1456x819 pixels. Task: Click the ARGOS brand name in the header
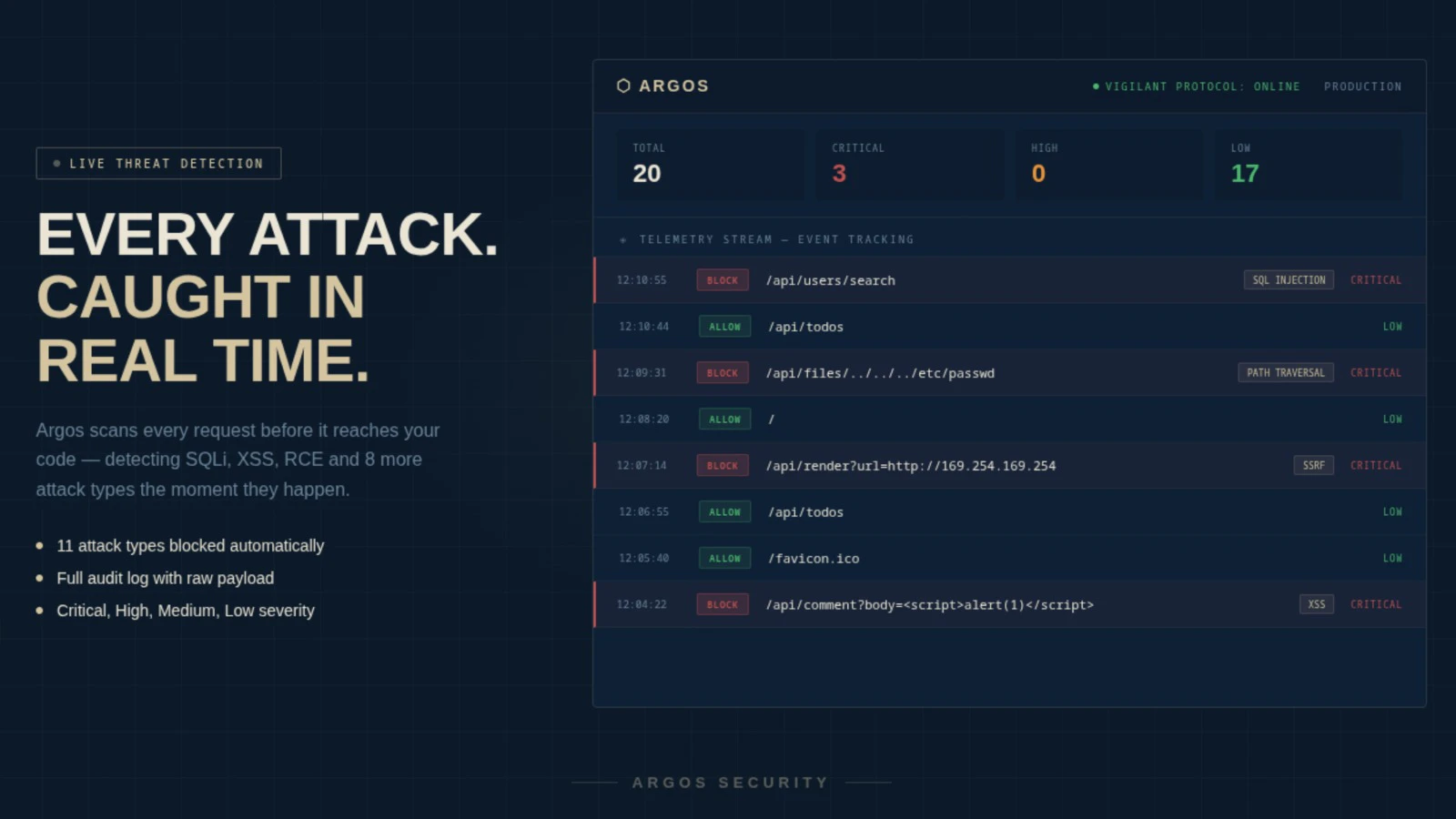pos(673,86)
